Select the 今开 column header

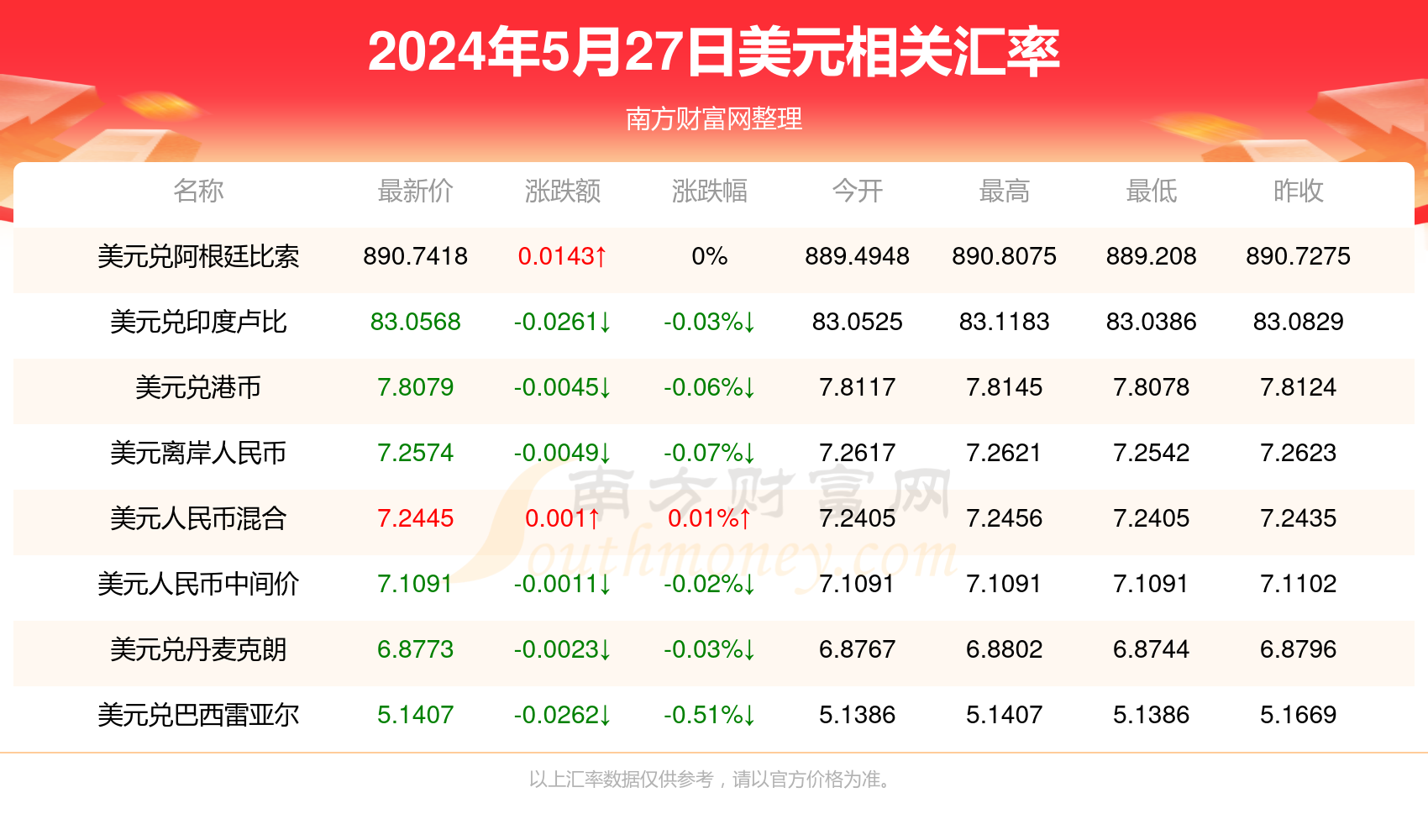858,191
